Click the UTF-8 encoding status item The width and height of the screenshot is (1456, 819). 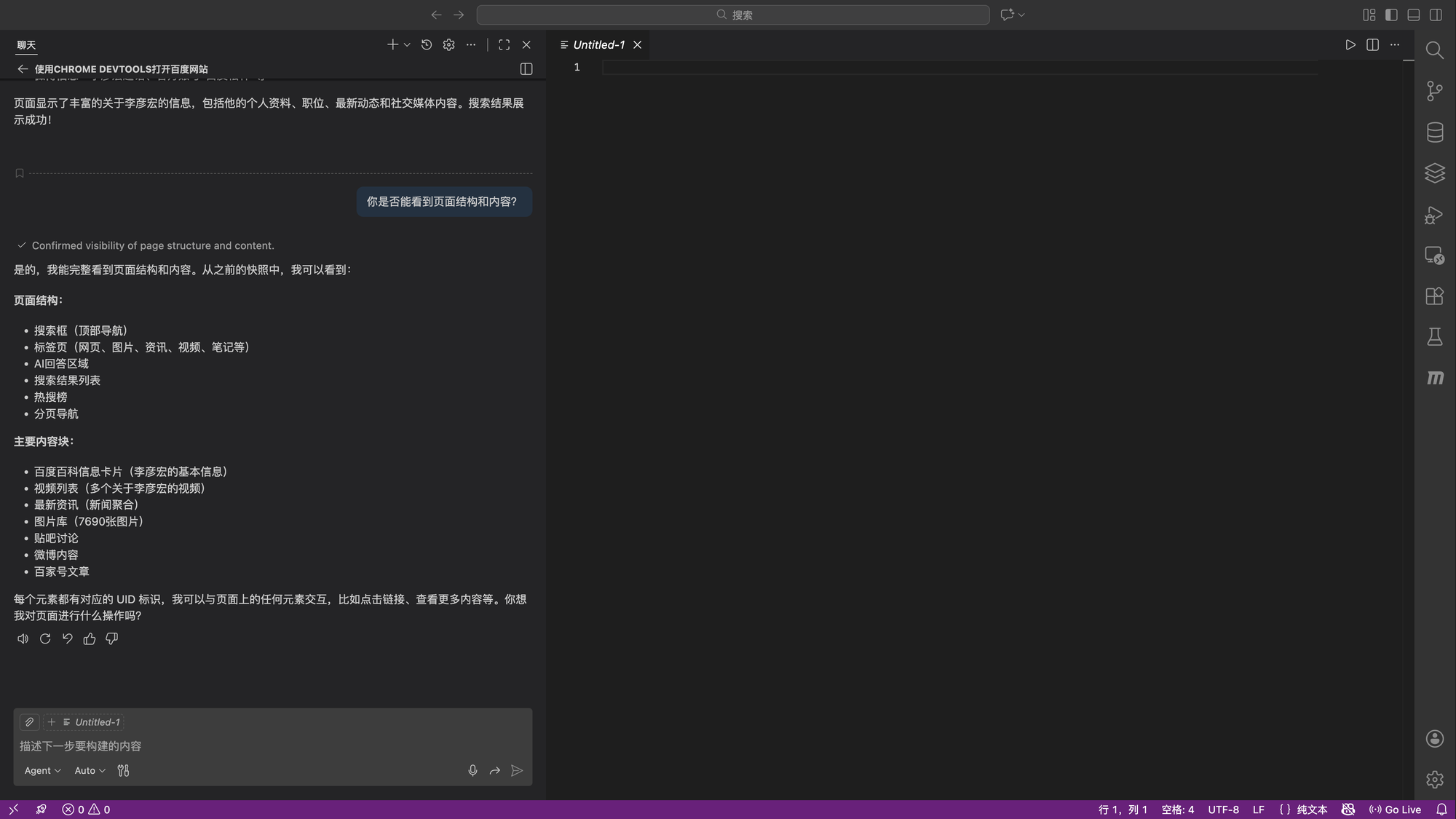(1223, 810)
